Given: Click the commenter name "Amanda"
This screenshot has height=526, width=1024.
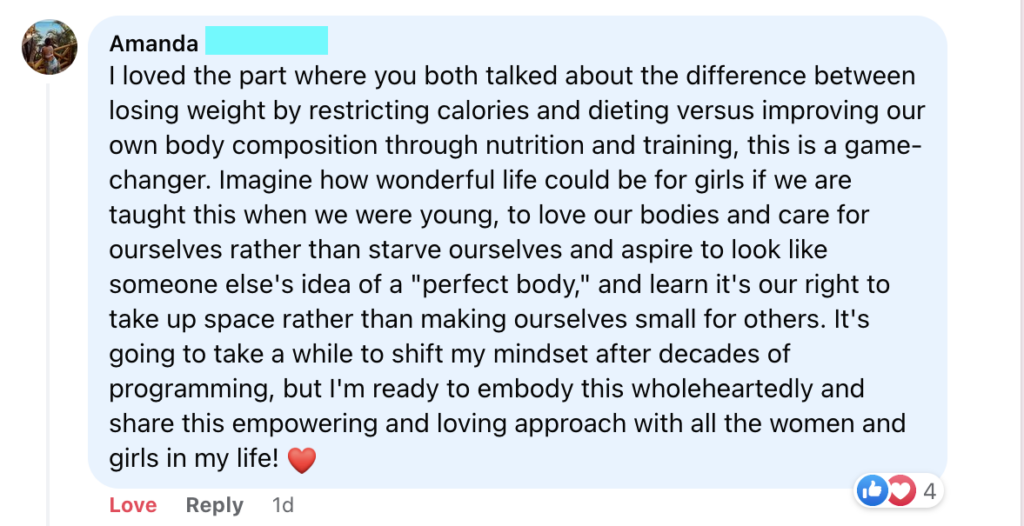Looking at the screenshot, I should coord(154,43).
